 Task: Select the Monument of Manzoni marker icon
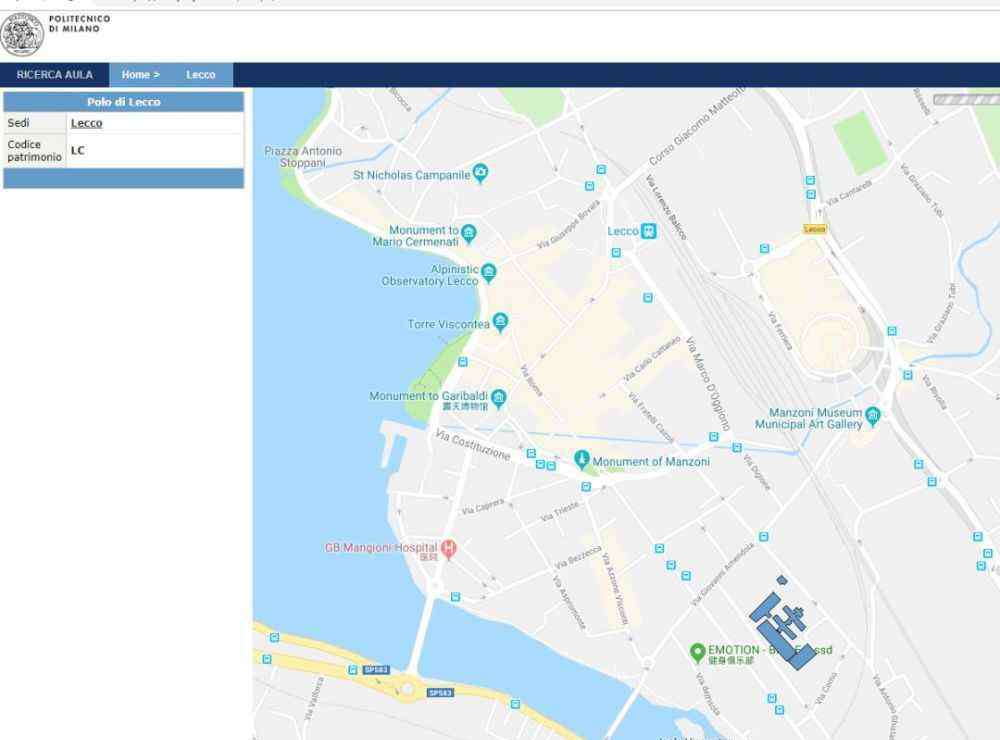(x=581, y=459)
